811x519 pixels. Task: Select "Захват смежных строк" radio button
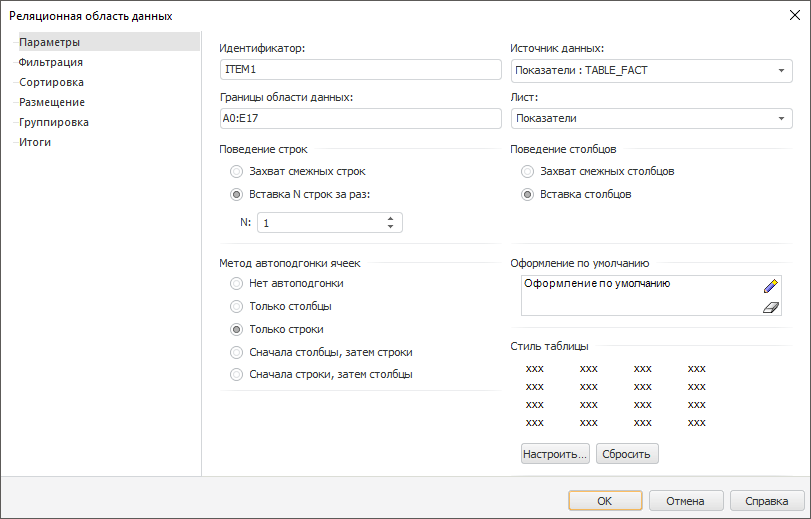pos(237,172)
